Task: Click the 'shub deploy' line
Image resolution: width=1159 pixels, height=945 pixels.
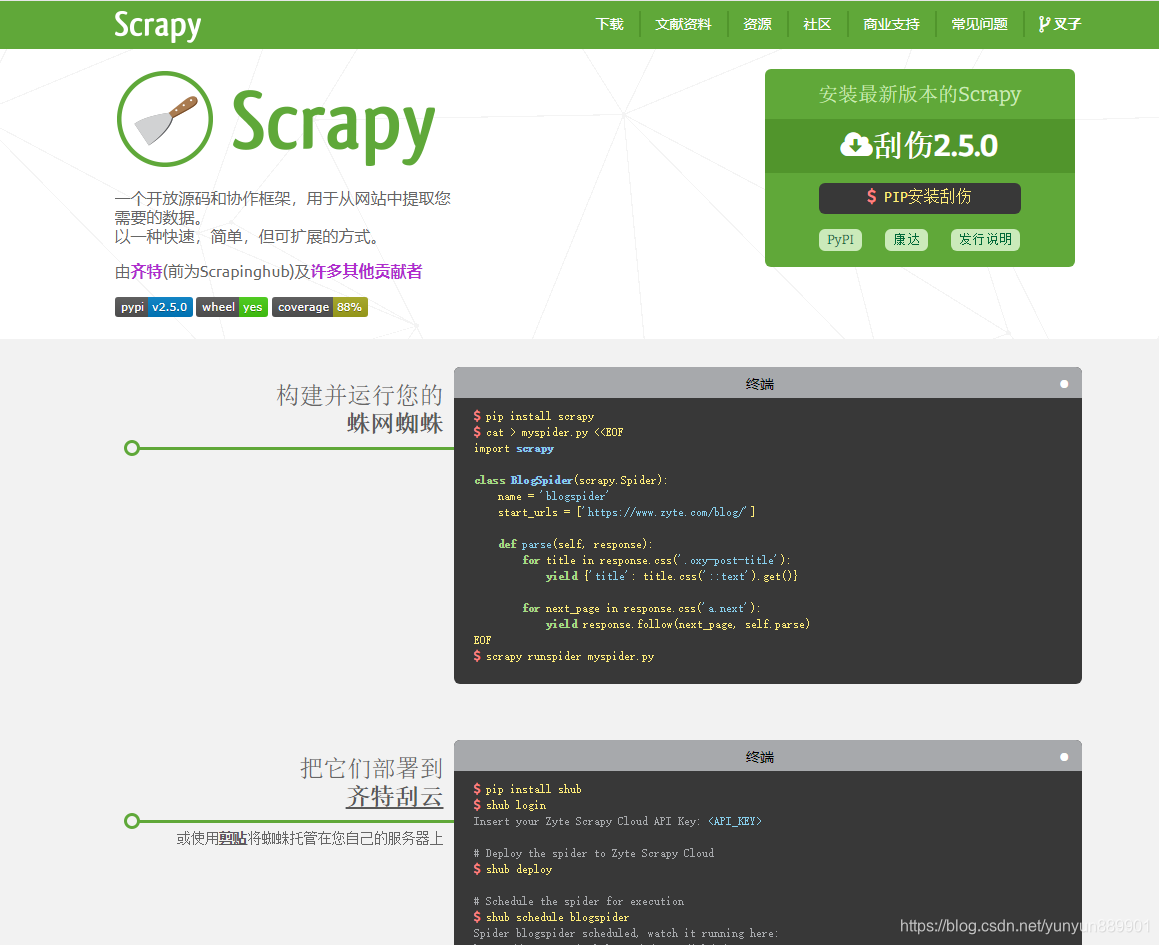Action: pyautogui.click(x=513, y=870)
